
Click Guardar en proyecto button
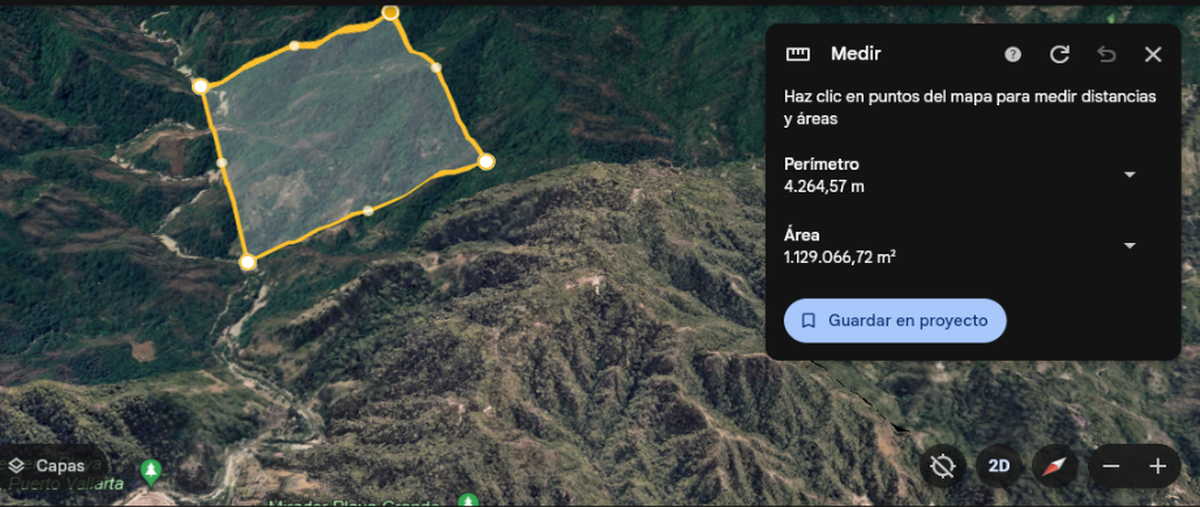pyautogui.click(x=895, y=321)
